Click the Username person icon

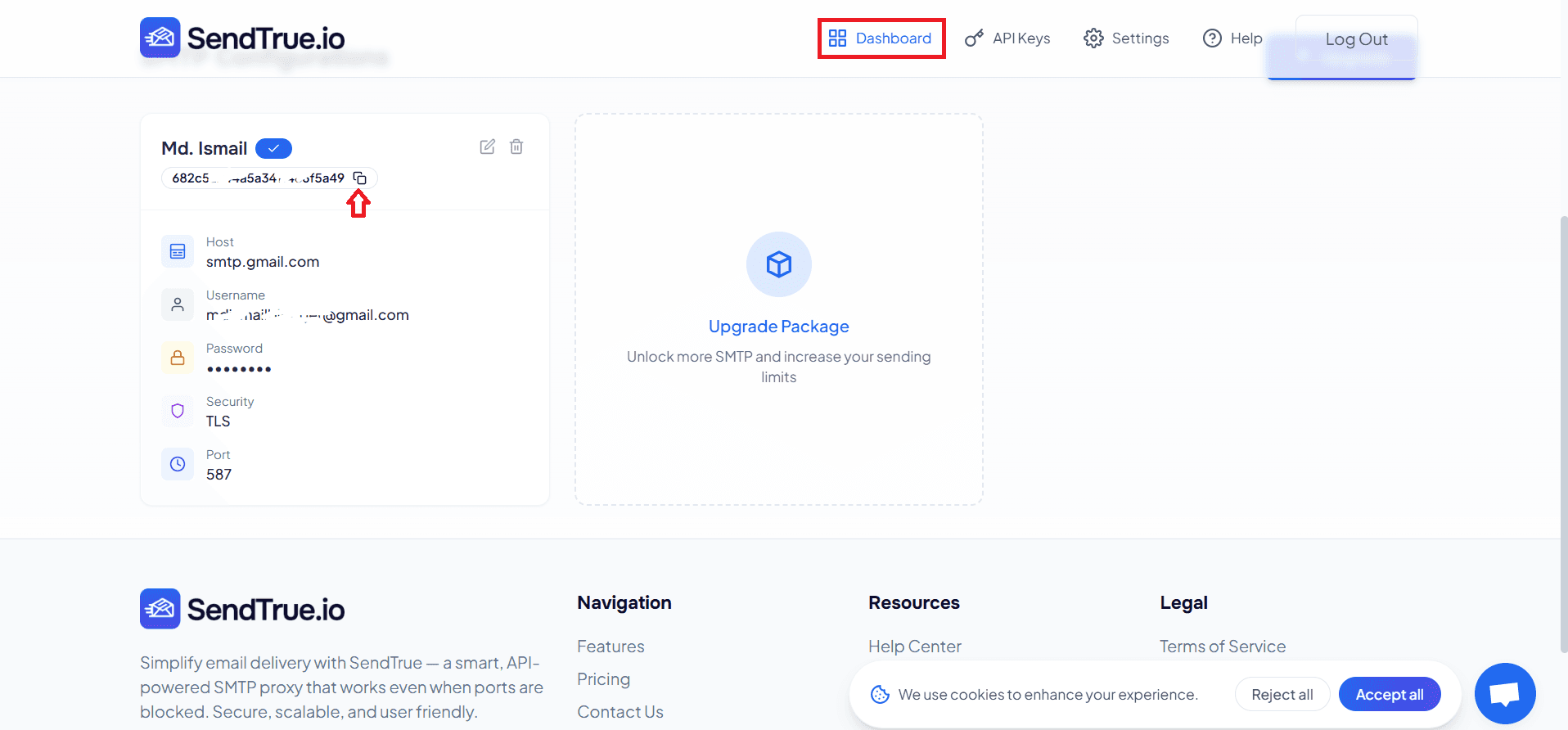pos(178,304)
